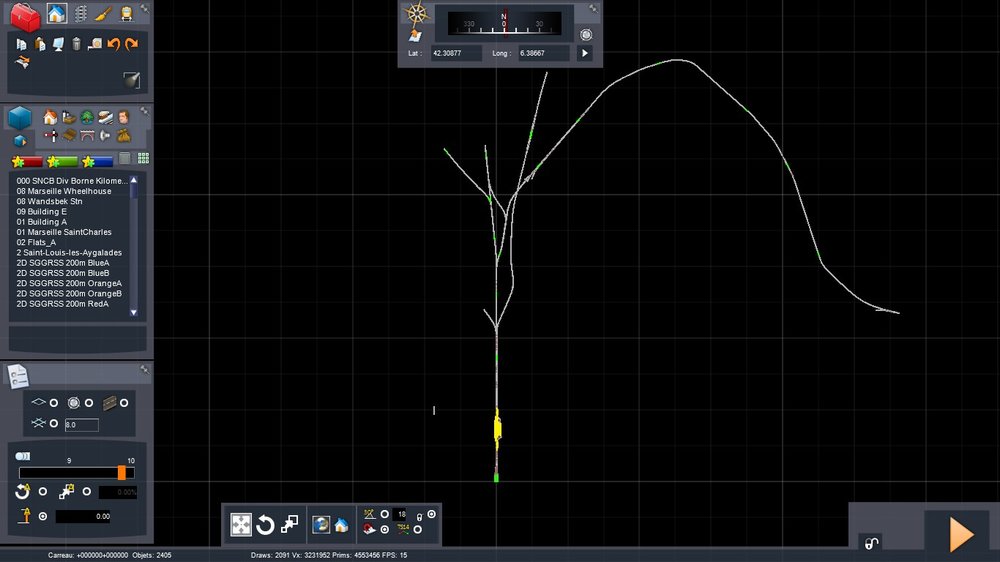The width and height of the screenshot is (1000, 562).
Task: Click the redo arrow icon
Action: [x=131, y=44]
